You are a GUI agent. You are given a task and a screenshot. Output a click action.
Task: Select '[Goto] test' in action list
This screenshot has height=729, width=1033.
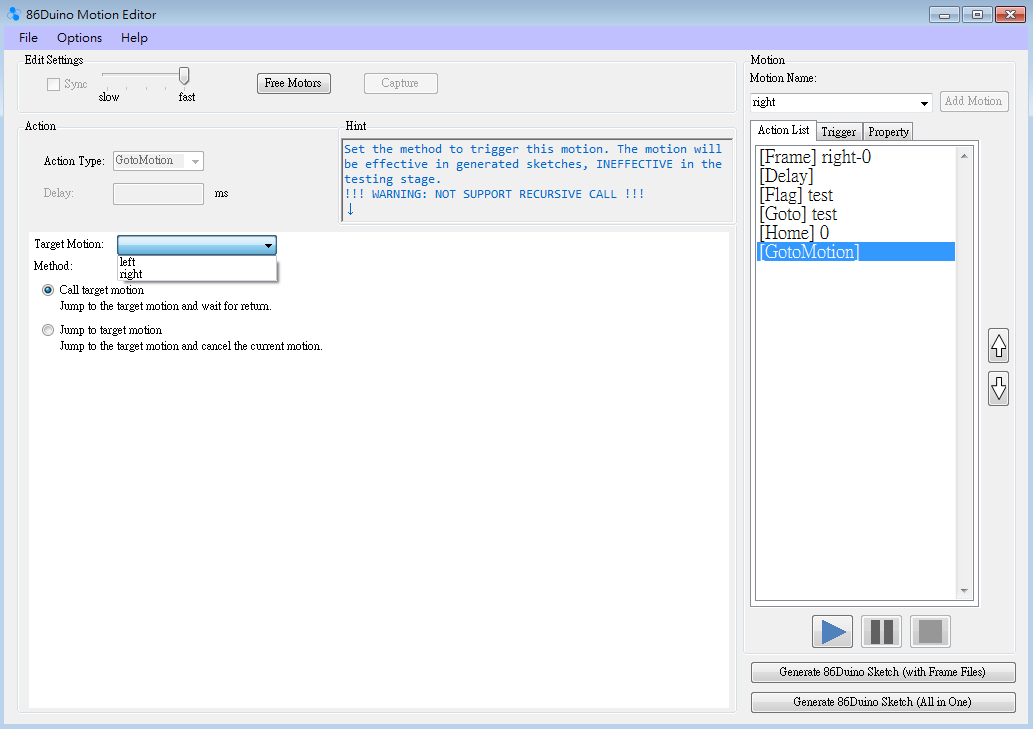pos(856,214)
